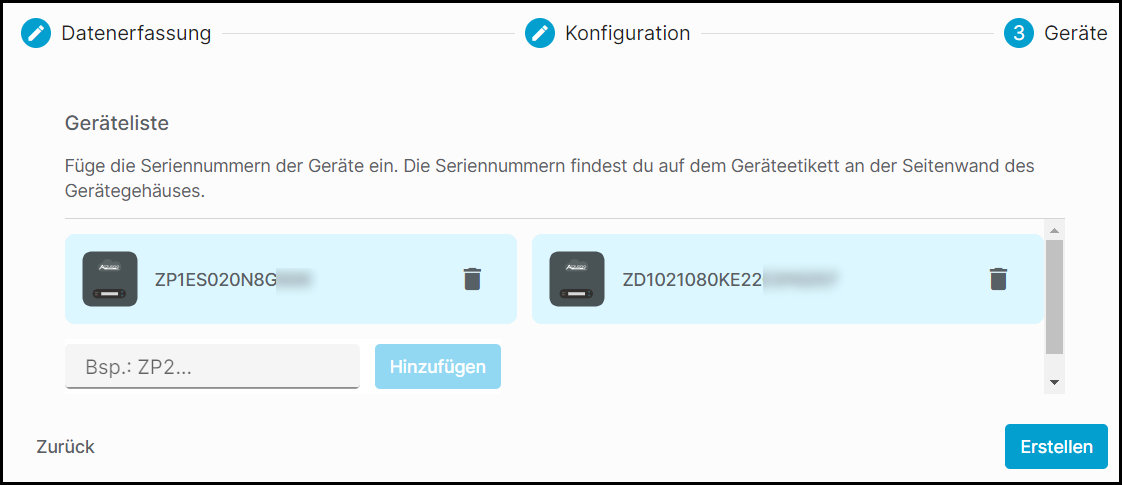Click the device list scrollbar thumb

pyautogui.click(x=1054, y=297)
